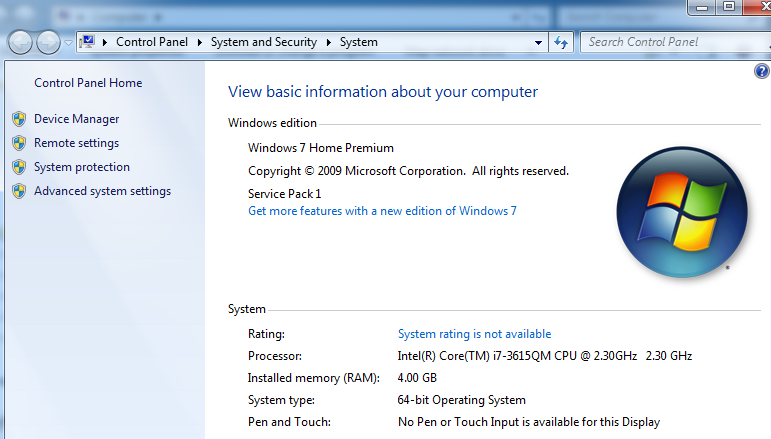Expand arrow after System and Security breadcrumb
771x439 pixels.
[x=329, y=42]
